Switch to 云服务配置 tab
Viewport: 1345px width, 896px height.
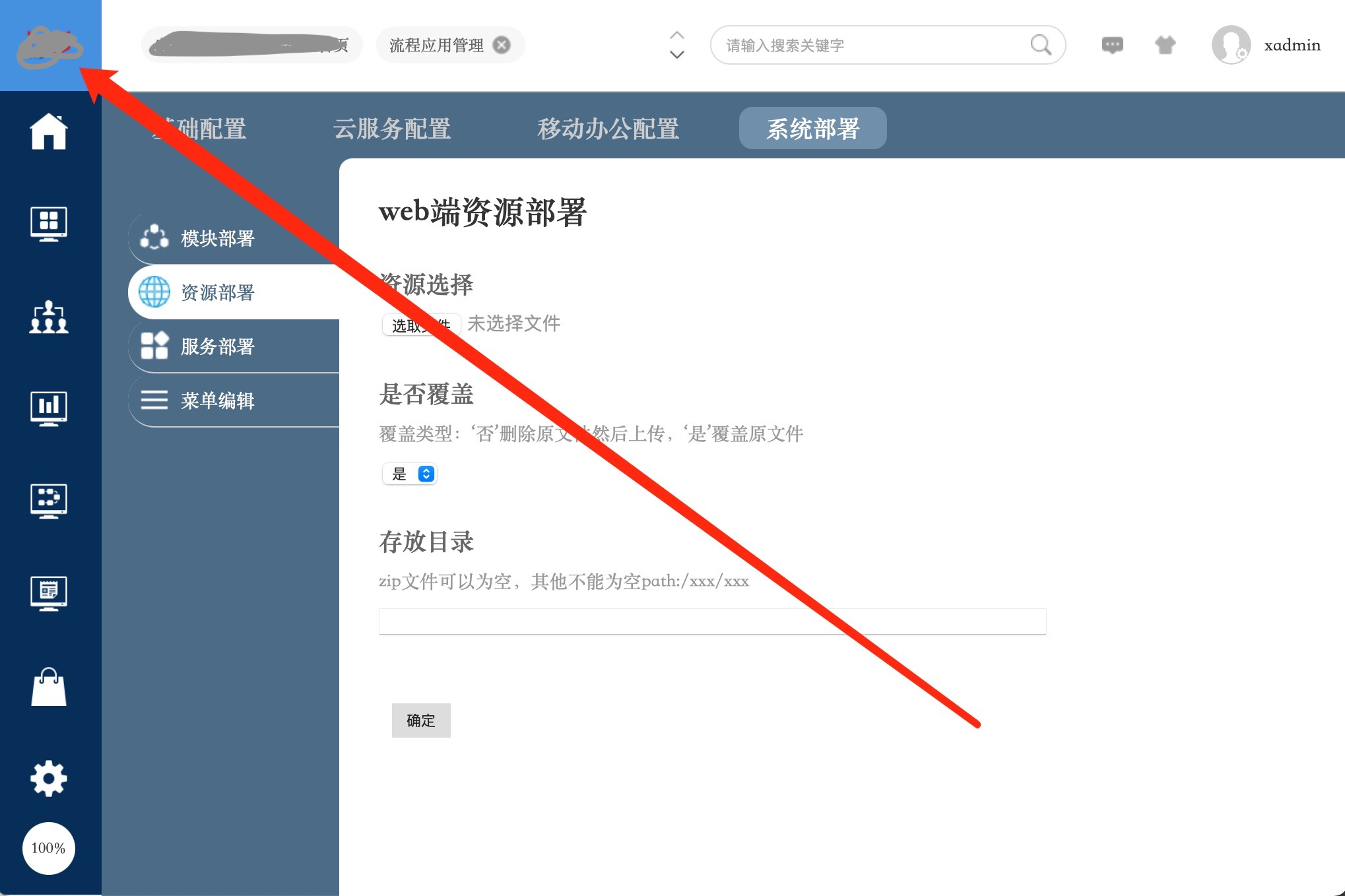[392, 129]
